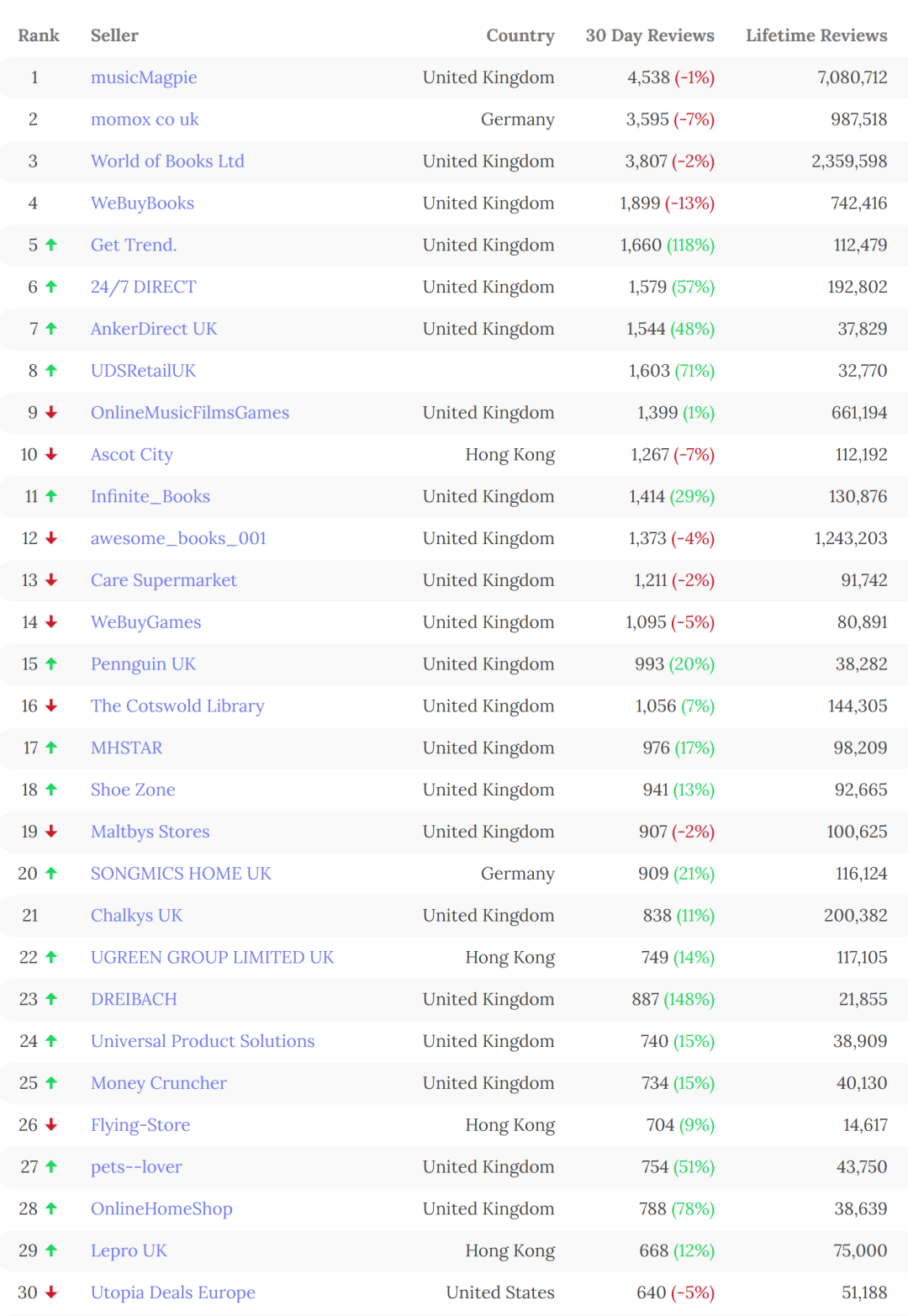
Task: Click the red down arrow at rank 30
Action: [51, 1292]
